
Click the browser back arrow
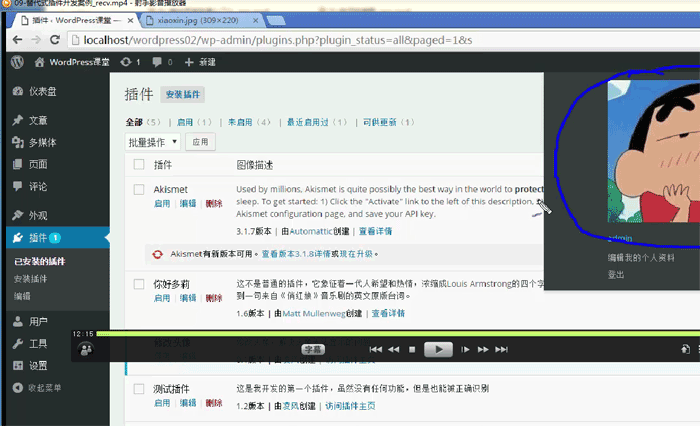pos(17,40)
